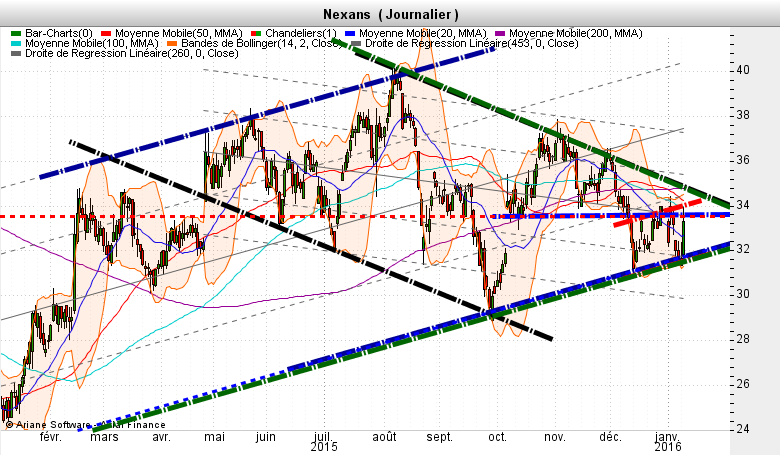The height and width of the screenshot is (455, 780).
Task: Click the 28 price axis label
Action: 743,339
